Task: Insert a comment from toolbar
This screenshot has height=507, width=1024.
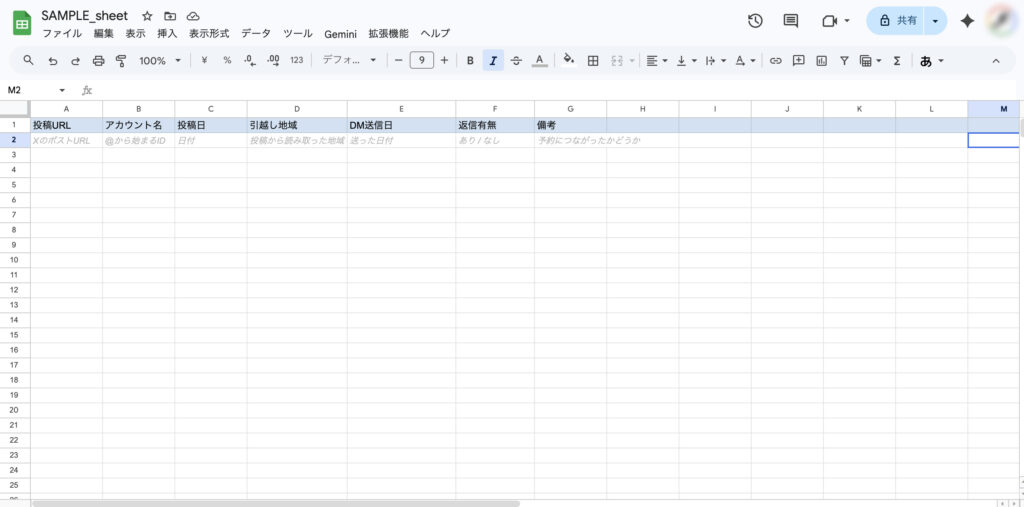Action: [x=798, y=61]
